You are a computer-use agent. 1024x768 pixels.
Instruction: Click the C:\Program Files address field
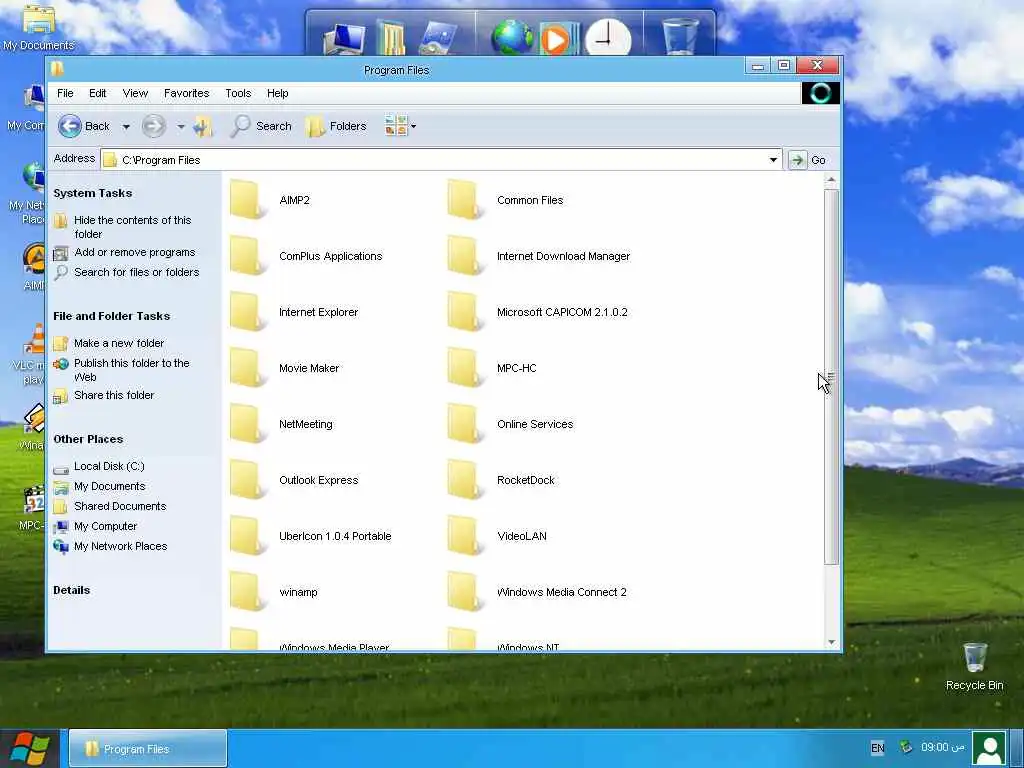point(441,160)
